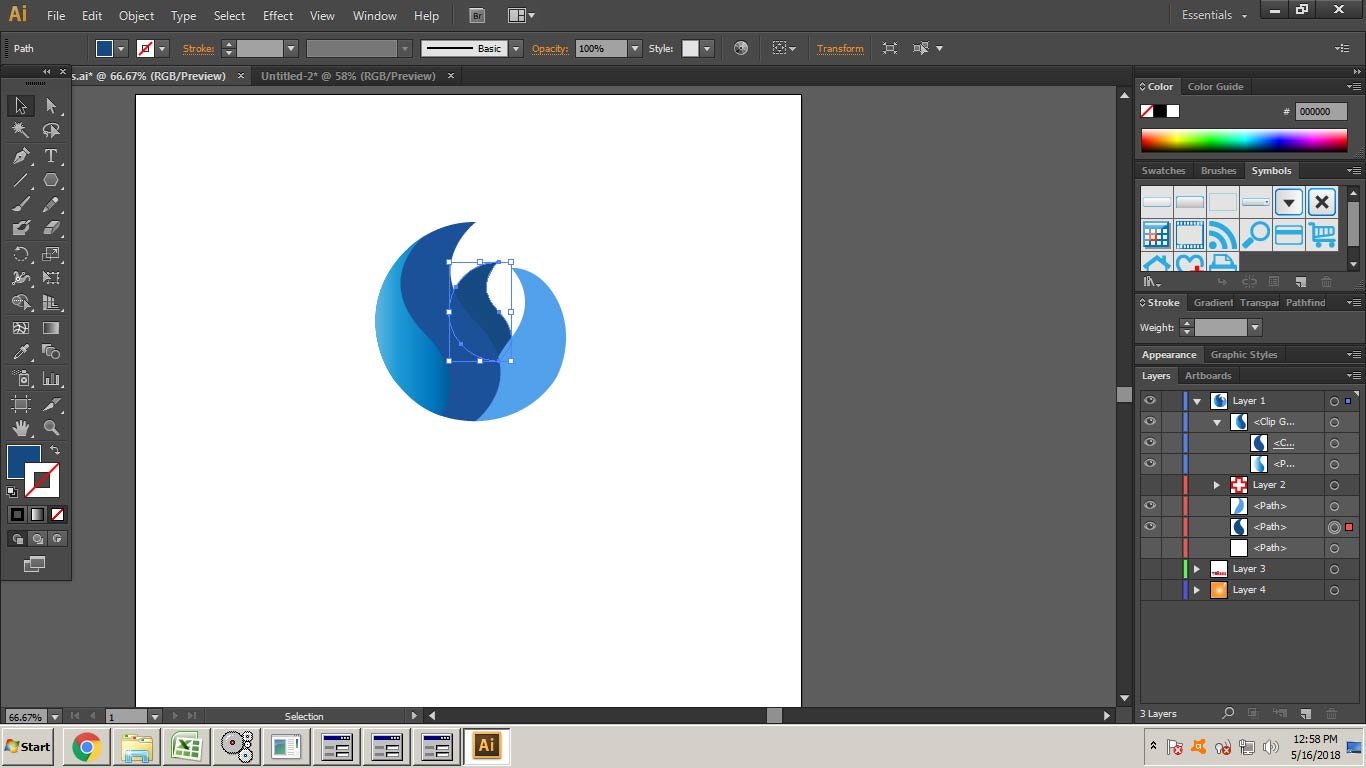Toggle visibility of the <P... row inside Clip Group
Screen dimensions: 1366x768
pos(1150,463)
